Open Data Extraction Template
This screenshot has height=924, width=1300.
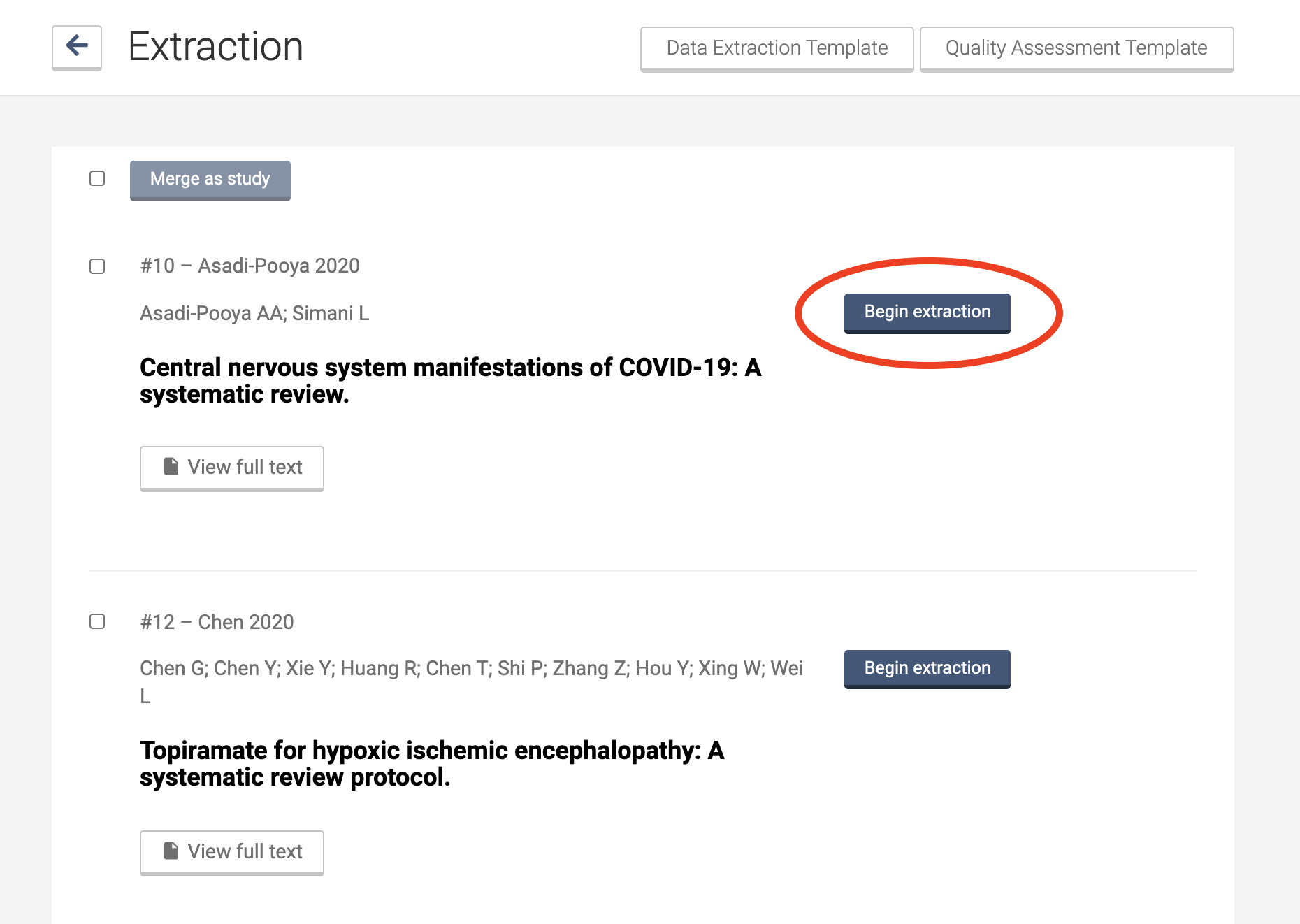(x=777, y=48)
